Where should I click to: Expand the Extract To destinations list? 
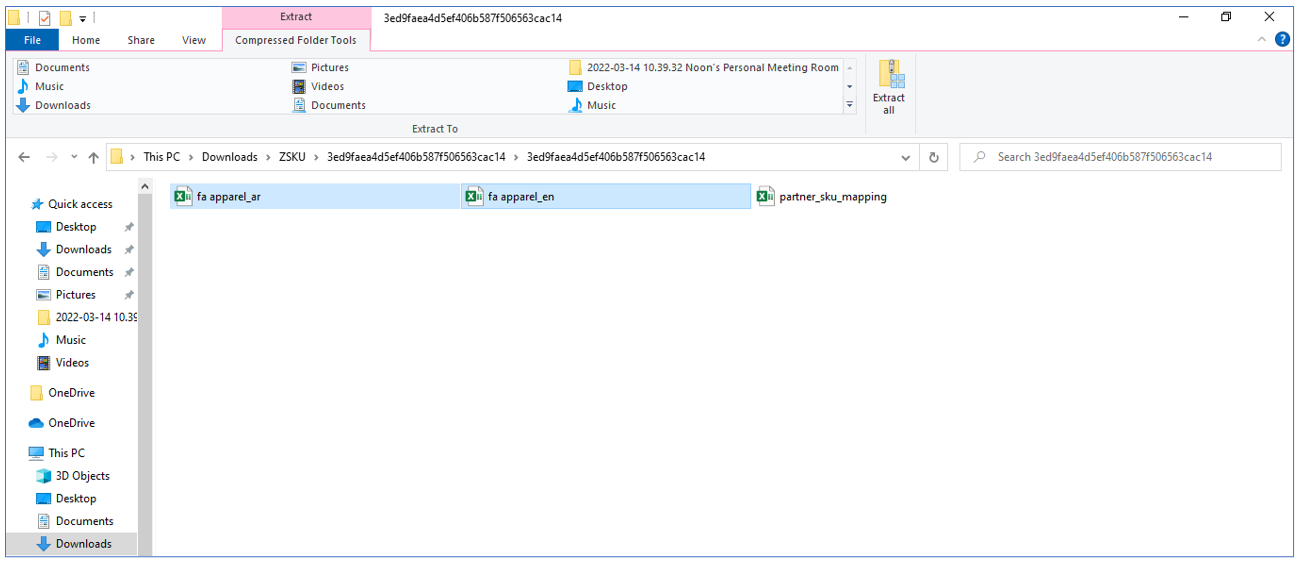[850, 105]
